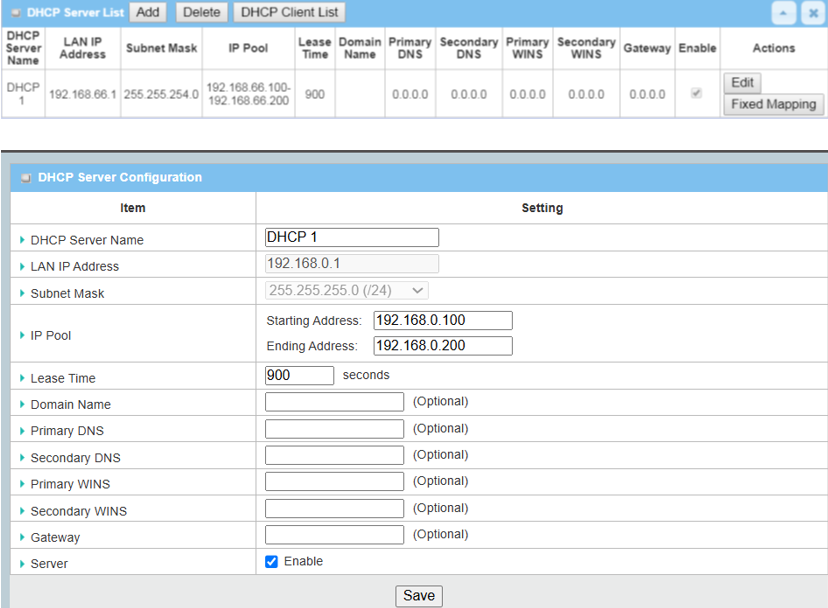This screenshot has height=608, width=828.
Task: Uncheck the Server Enable checkbox
Action: click(x=272, y=562)
